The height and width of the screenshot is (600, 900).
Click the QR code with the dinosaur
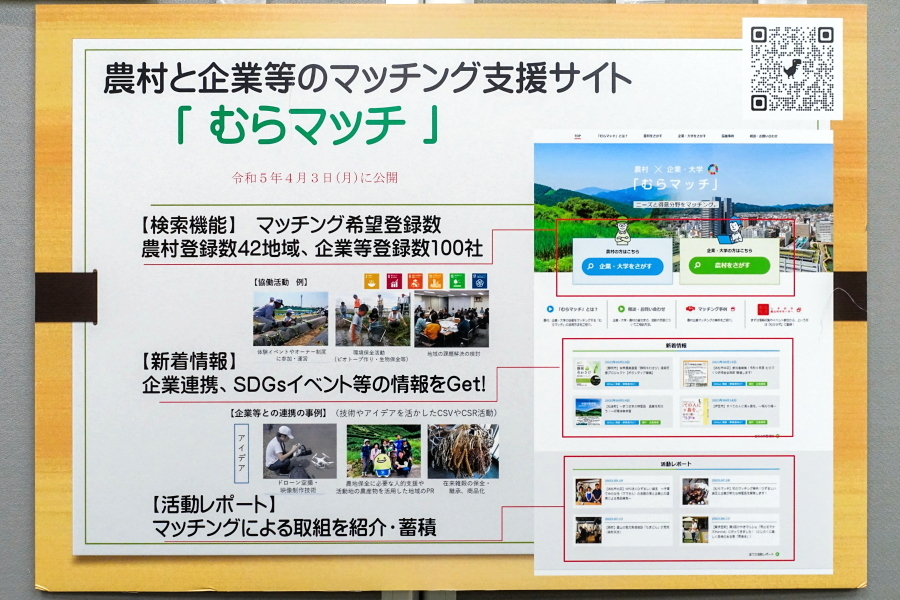(x=791, y=68)
